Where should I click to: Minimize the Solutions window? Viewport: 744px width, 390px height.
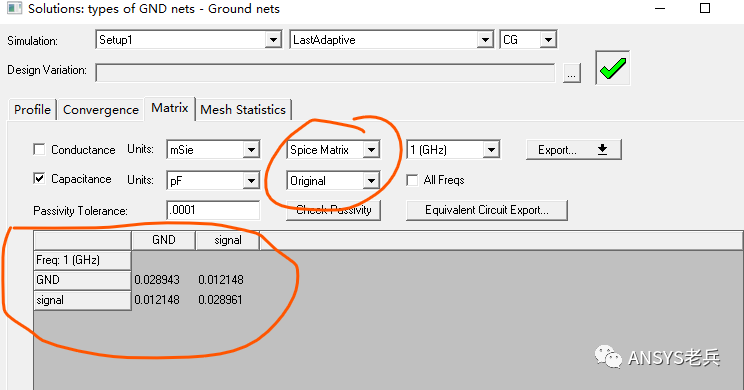click(x=660, y=9)
